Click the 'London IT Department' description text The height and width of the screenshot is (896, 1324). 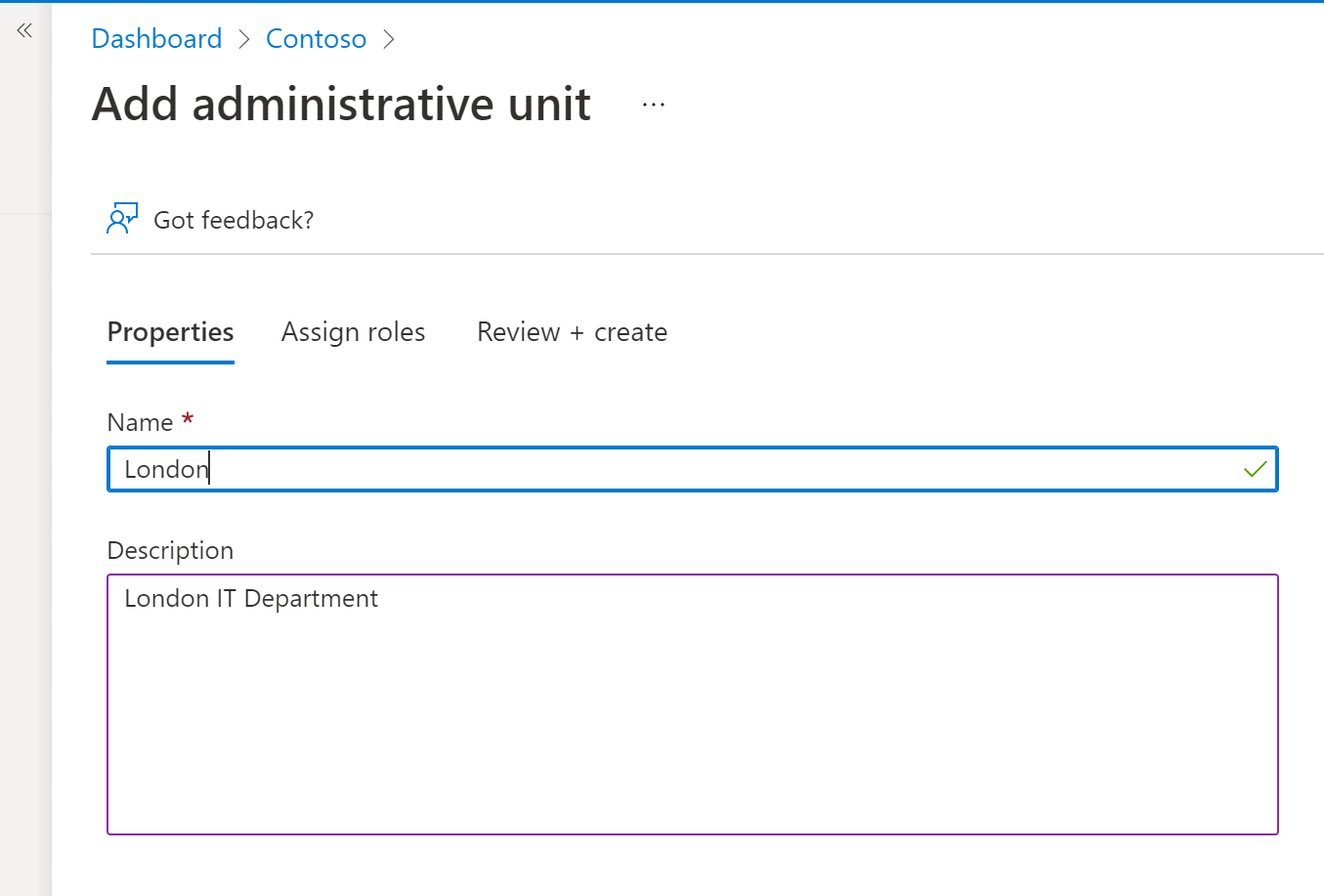pos(251,598)
